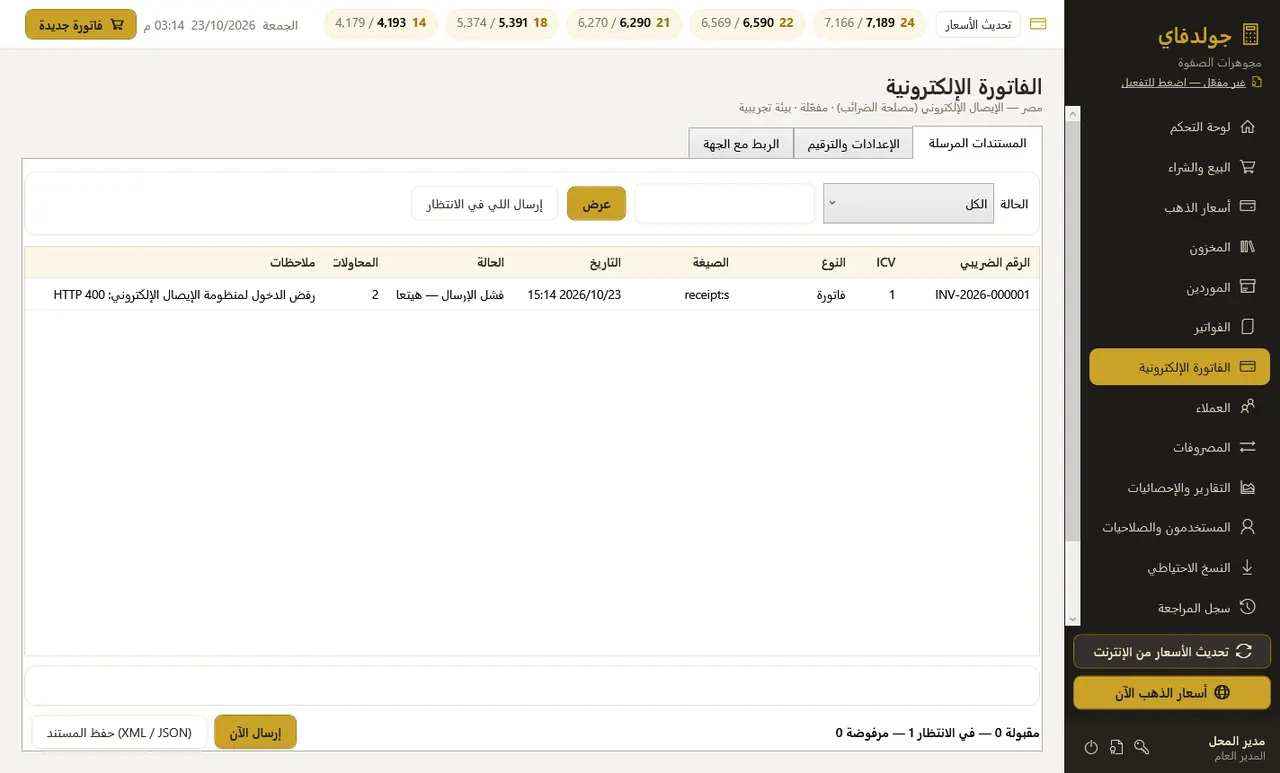
Task: Click the key icon to change password
Action: pos(1142,747)
